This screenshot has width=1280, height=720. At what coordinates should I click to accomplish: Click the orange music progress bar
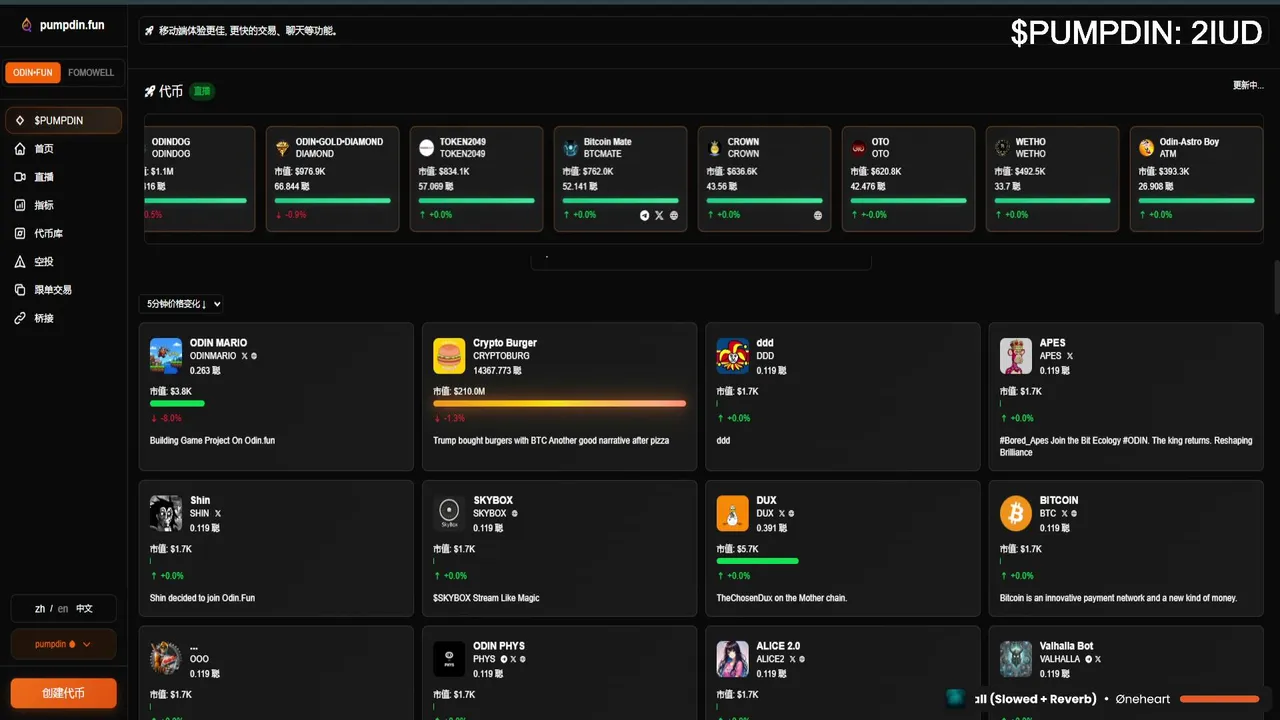coord(1219,699)
